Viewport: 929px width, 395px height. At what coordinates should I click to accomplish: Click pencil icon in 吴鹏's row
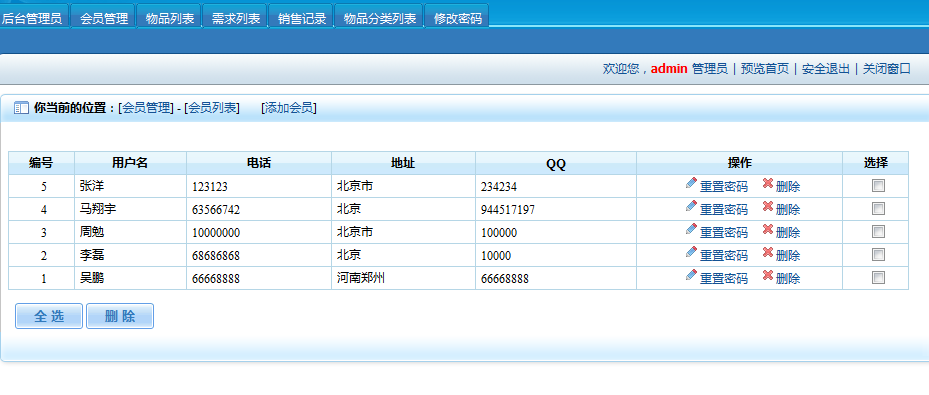tap(691, 275)
